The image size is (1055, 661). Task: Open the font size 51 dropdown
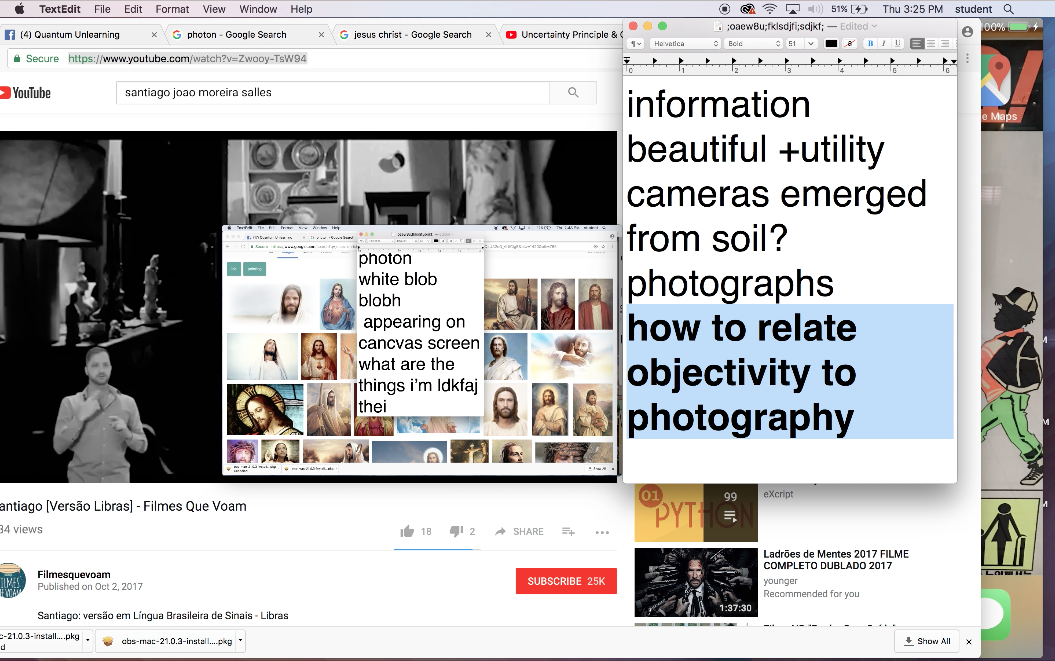[802, 44]
